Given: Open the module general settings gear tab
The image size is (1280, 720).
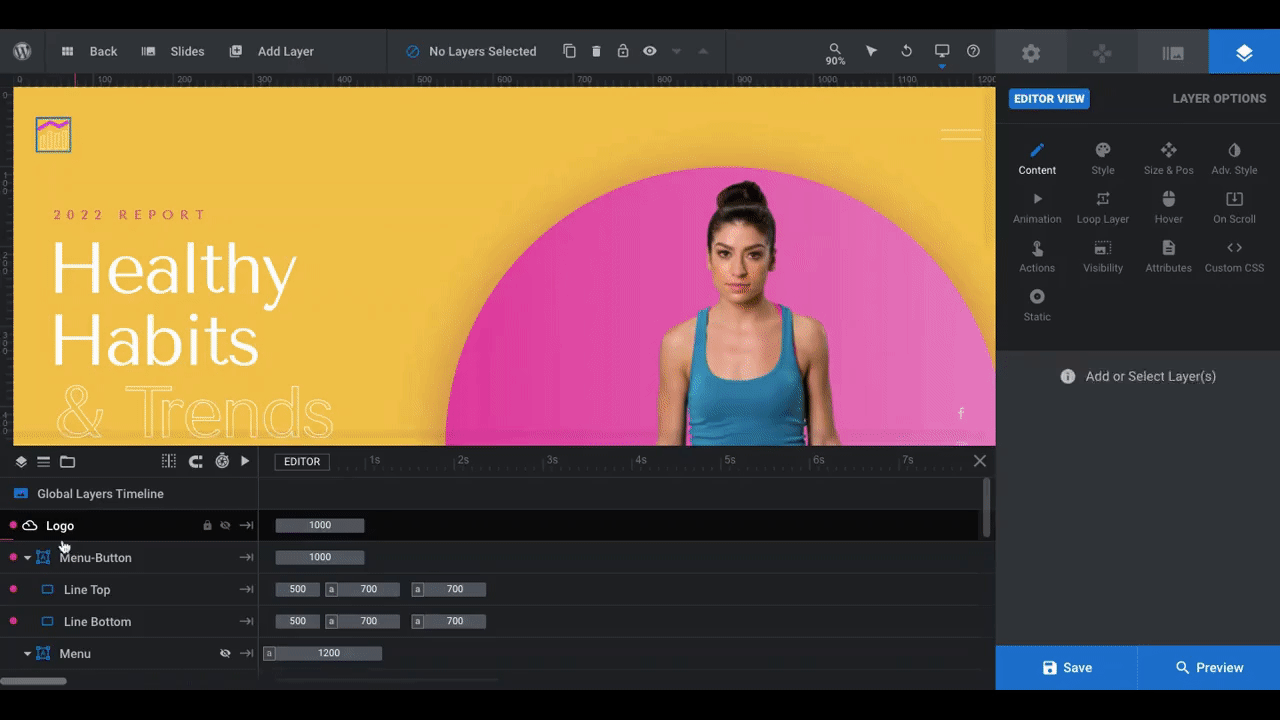Looking at the screenshot, I should pyautogui.click(x=1031, y=52).
